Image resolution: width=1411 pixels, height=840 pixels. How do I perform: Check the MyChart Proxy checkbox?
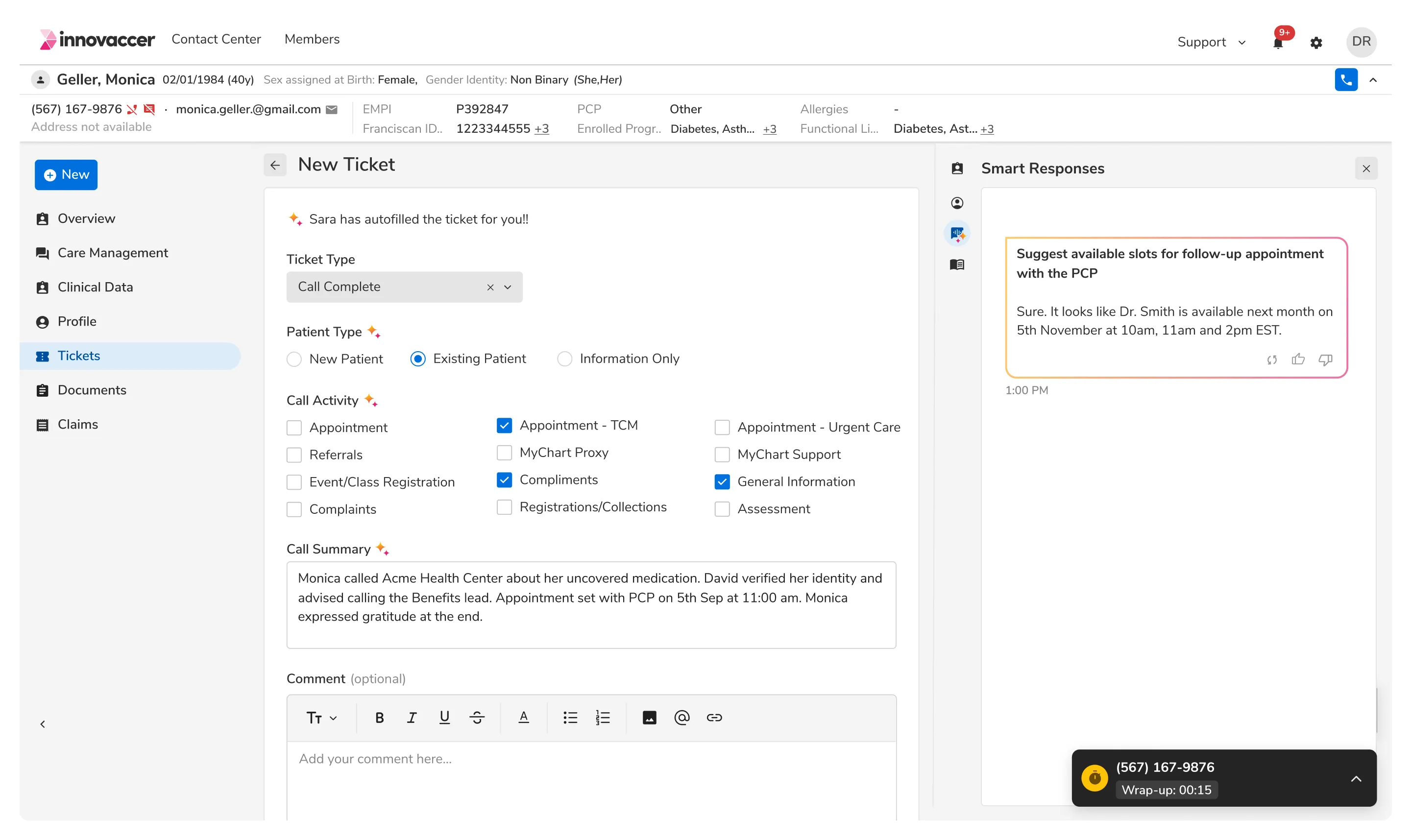pos(504,453)
